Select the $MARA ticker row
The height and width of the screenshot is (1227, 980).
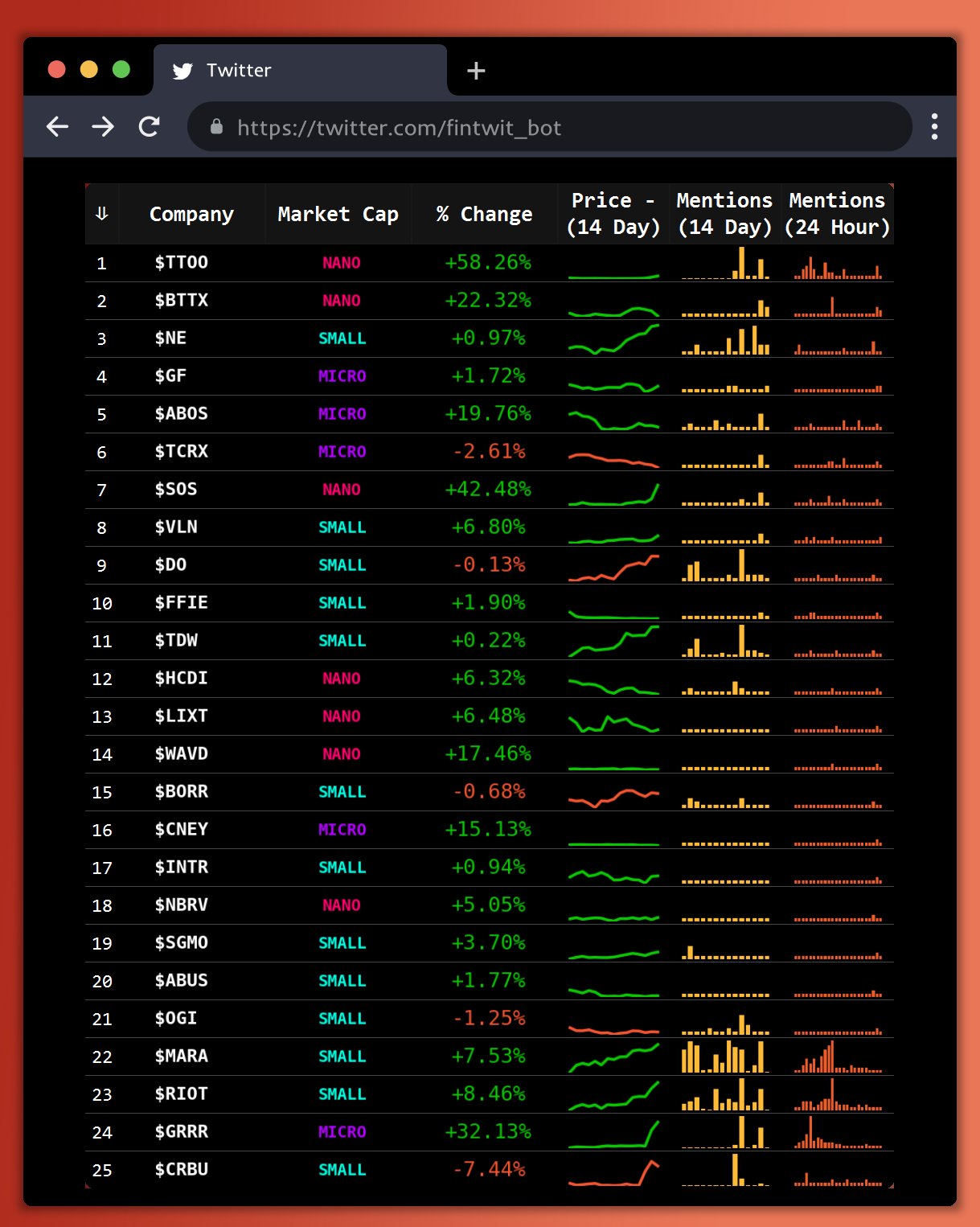click(x=183, y=1057)
